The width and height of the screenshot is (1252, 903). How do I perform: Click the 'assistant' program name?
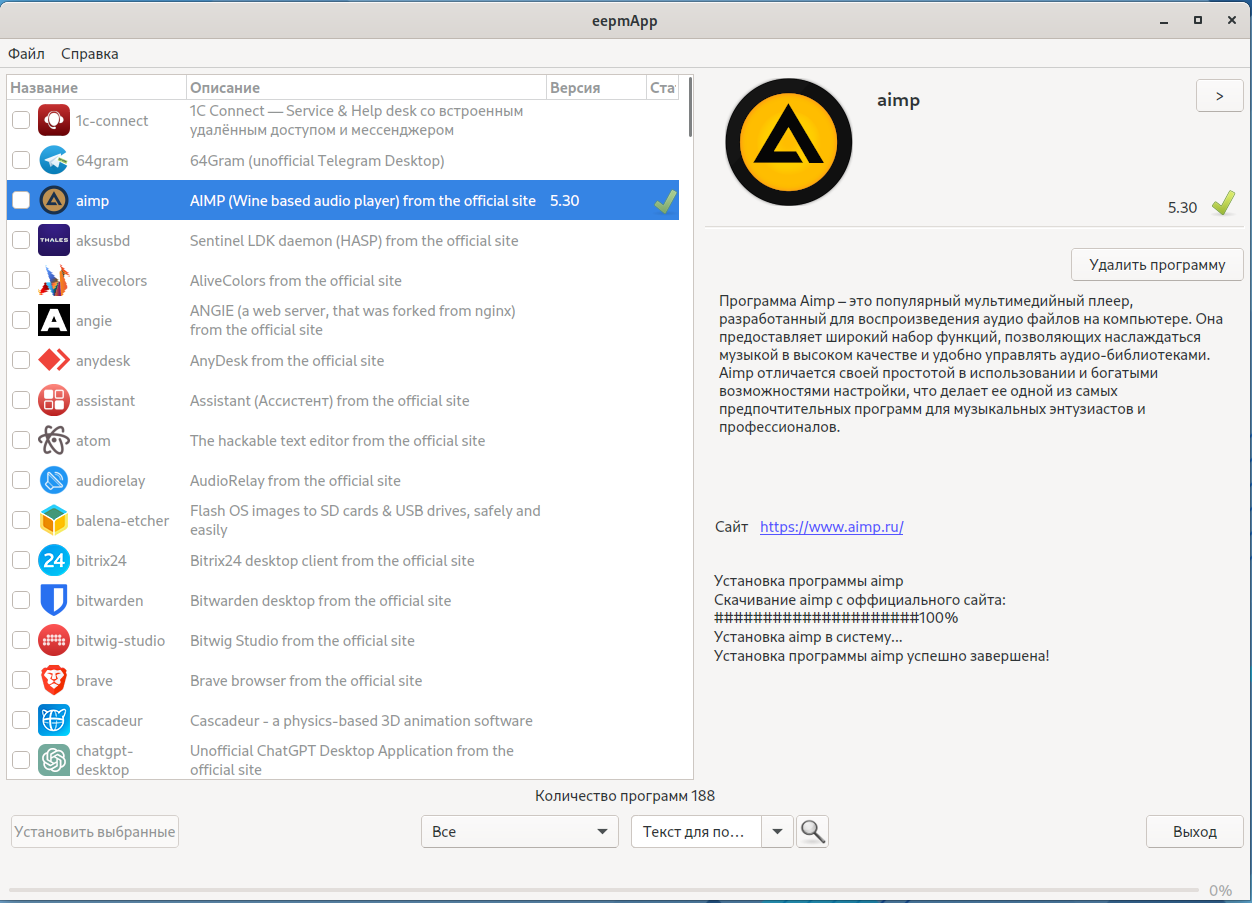(x=106, y=400)
